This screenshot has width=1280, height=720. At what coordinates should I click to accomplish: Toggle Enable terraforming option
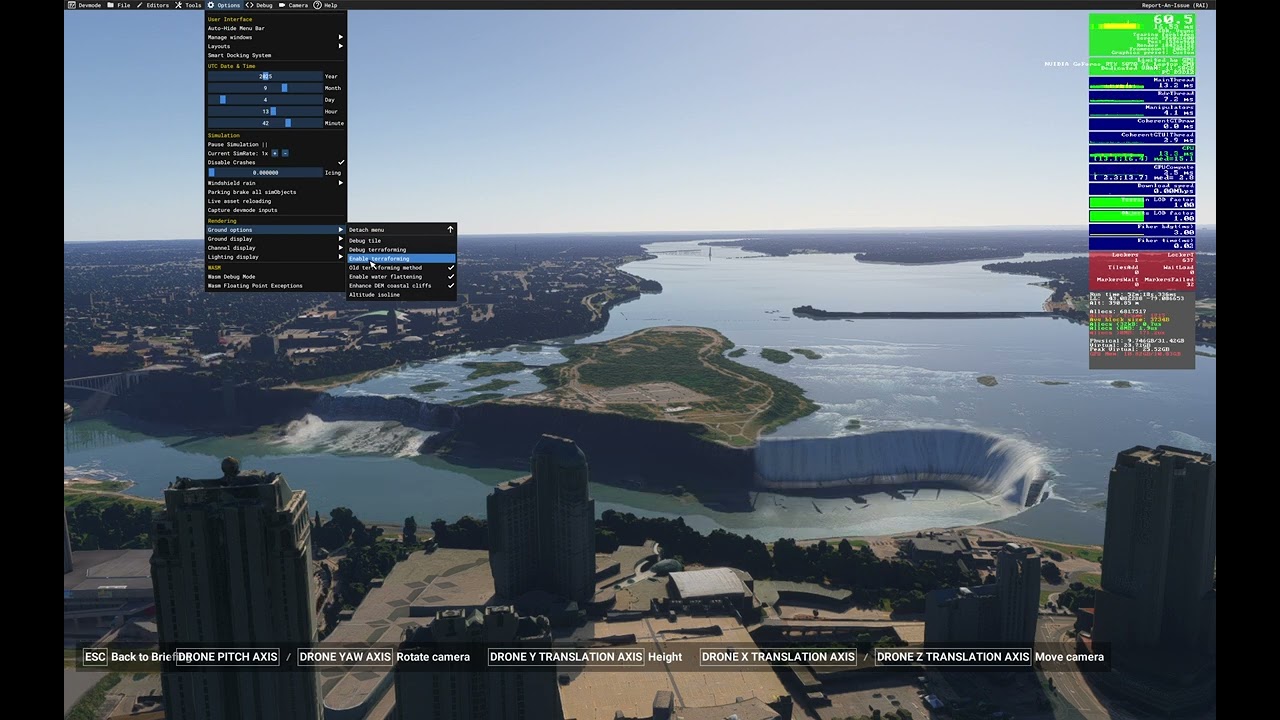[x=401, y=259]
